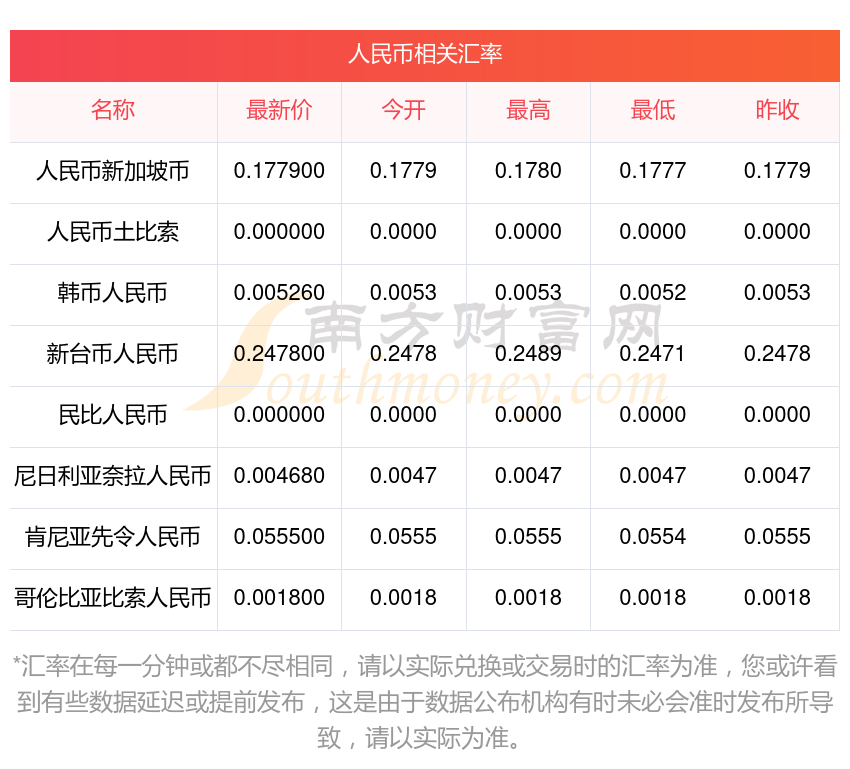Click 今开 value in 新台币人民币 row
This screenshot has width=850, height=769.
click(x=403, y=354)
